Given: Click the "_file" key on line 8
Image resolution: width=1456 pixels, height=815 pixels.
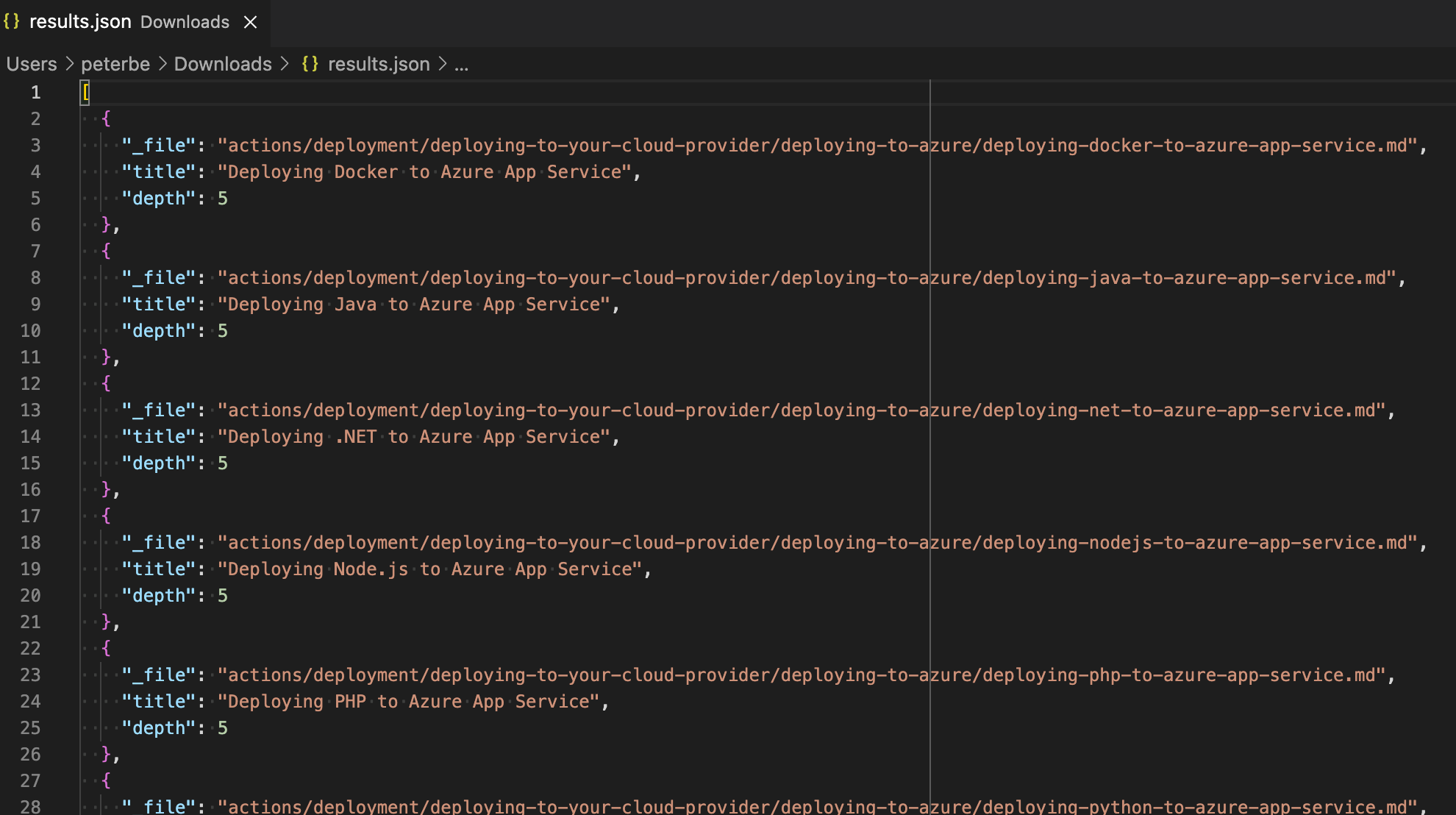Looking at the screenshot, I should pyautogui.click(x=159, y=277).
